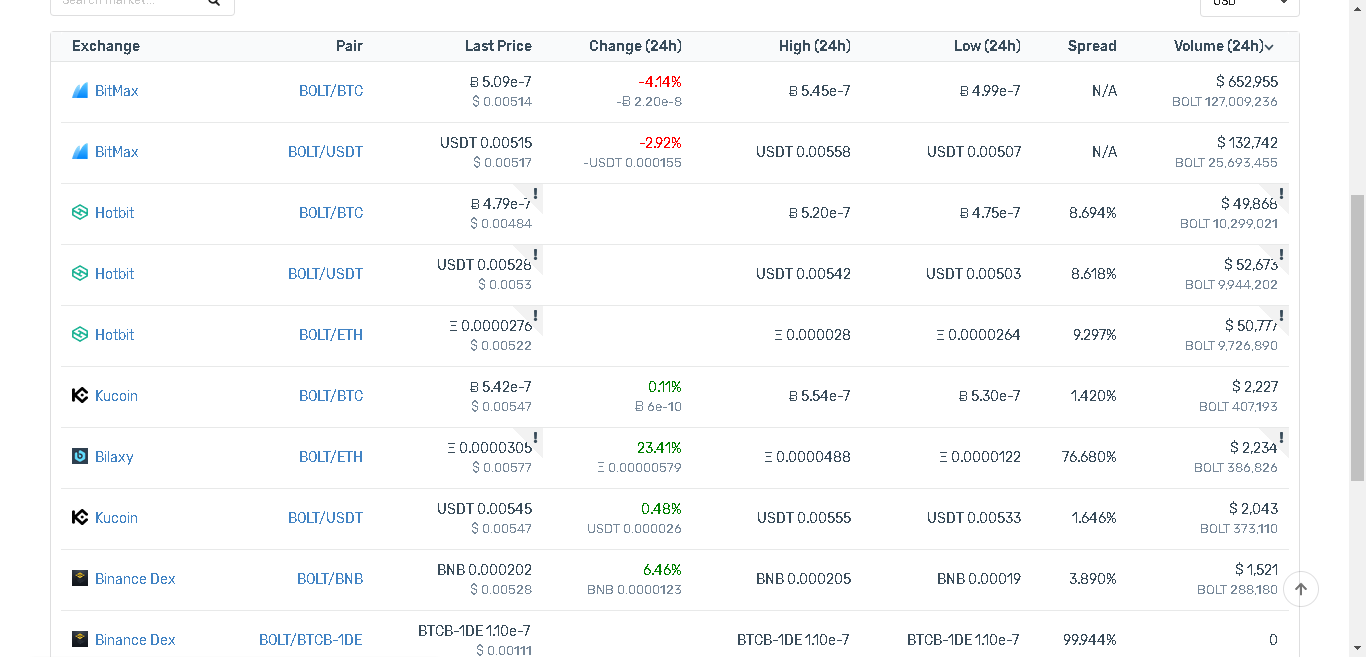Sort by Change (24h) column header
Image resolution: width=1366 pixels, height=657 pixels.
(635, 46)
